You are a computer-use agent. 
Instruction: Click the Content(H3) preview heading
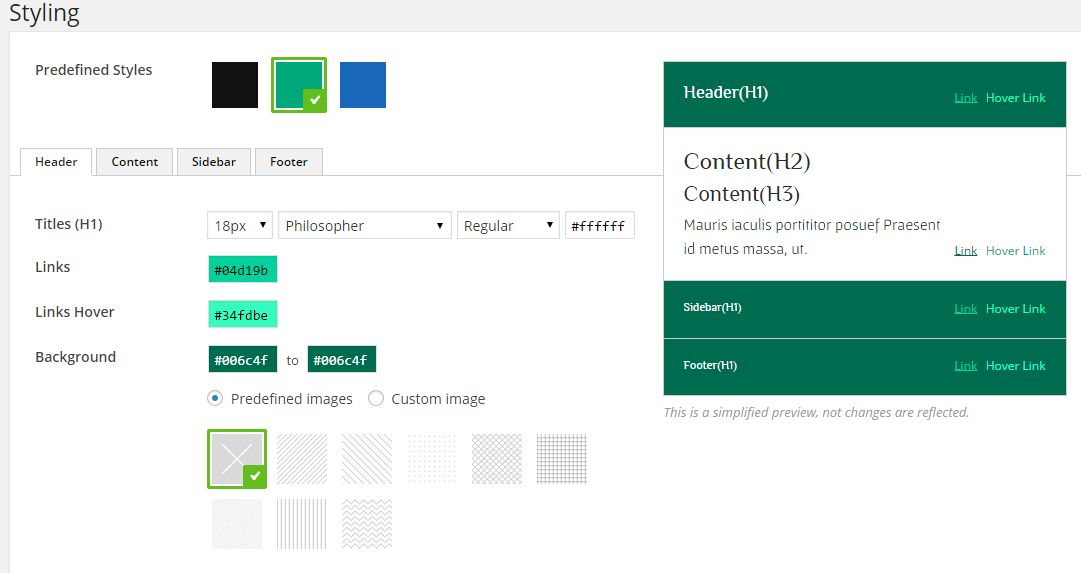point(741,194)
